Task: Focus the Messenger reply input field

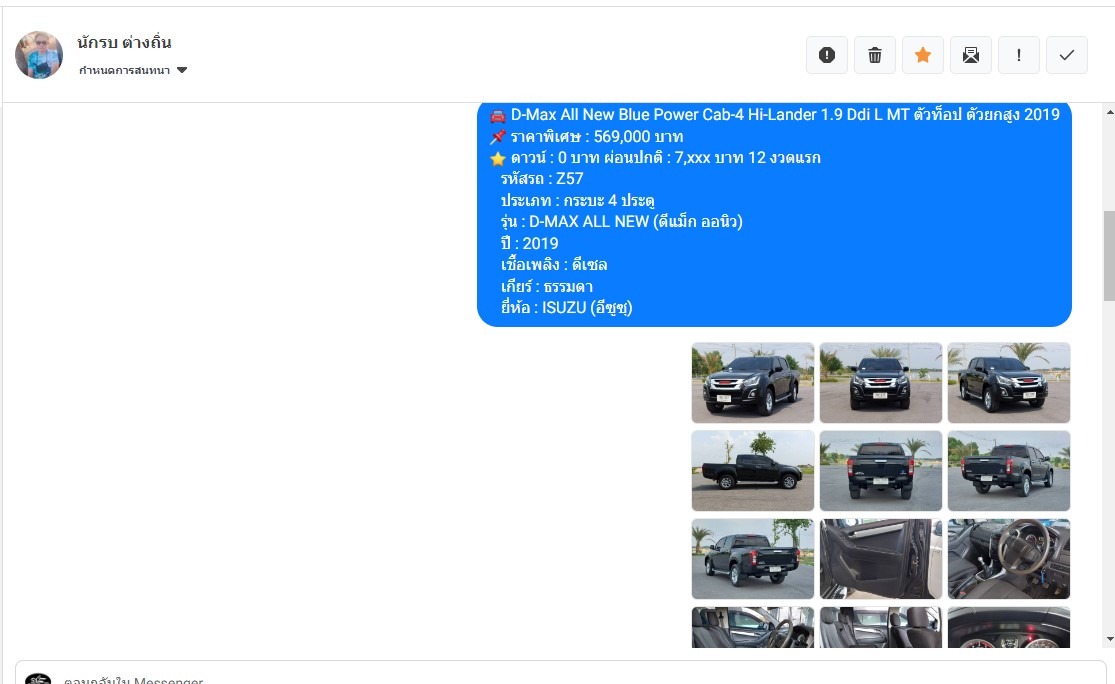Action: click(560, 674)
